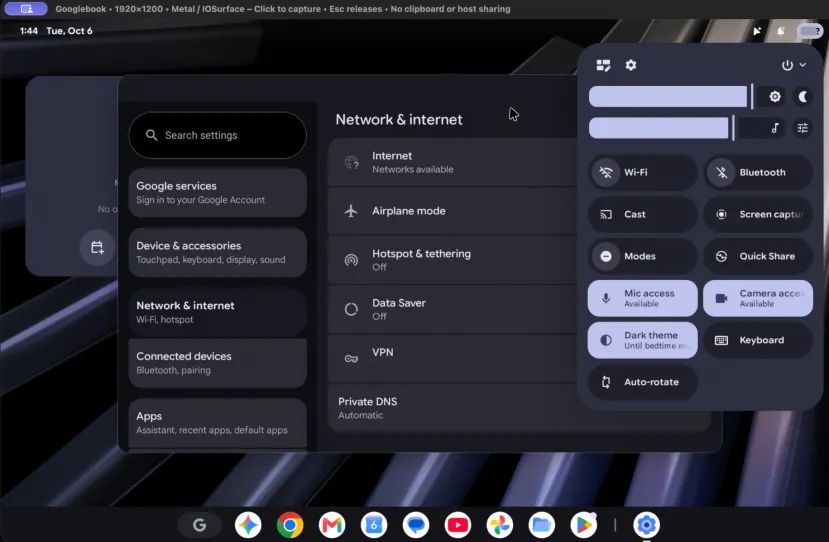This screenshot has width=829, height=542.
Task: Open the Cast tile
Action: pyautogui.click(x=642, y=214)
